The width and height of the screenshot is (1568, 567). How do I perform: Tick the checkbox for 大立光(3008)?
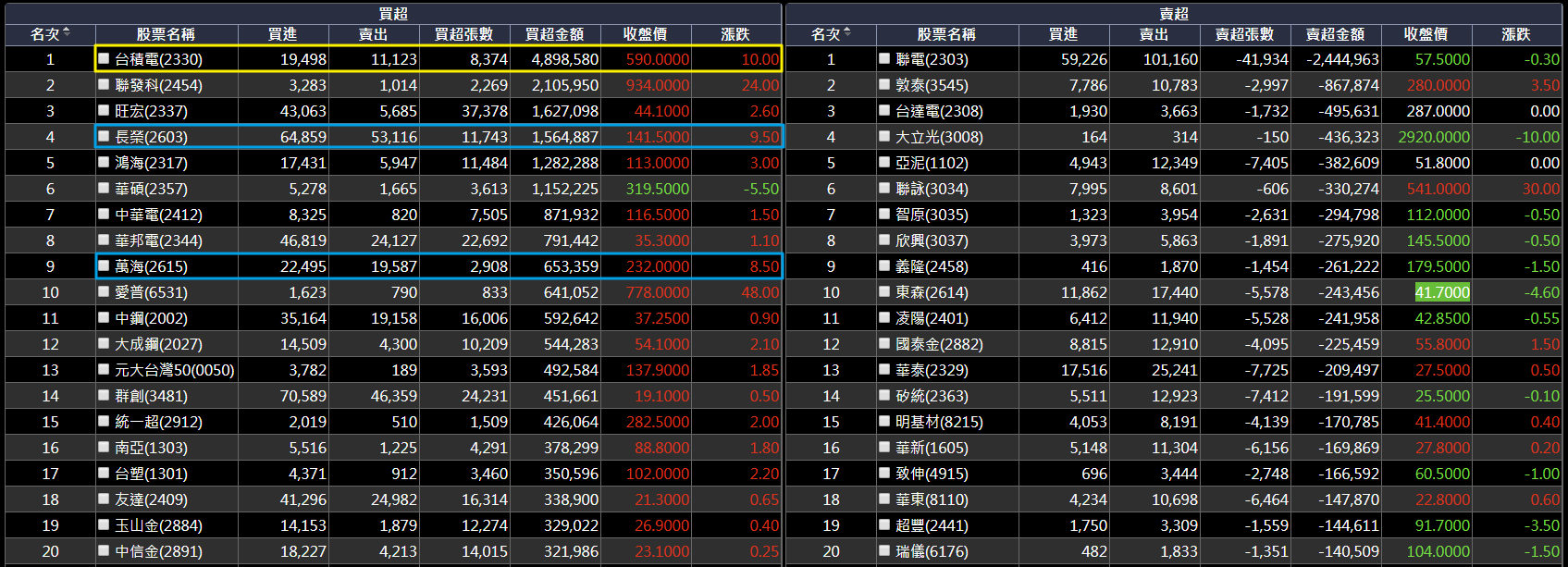[x=885, y=136]
